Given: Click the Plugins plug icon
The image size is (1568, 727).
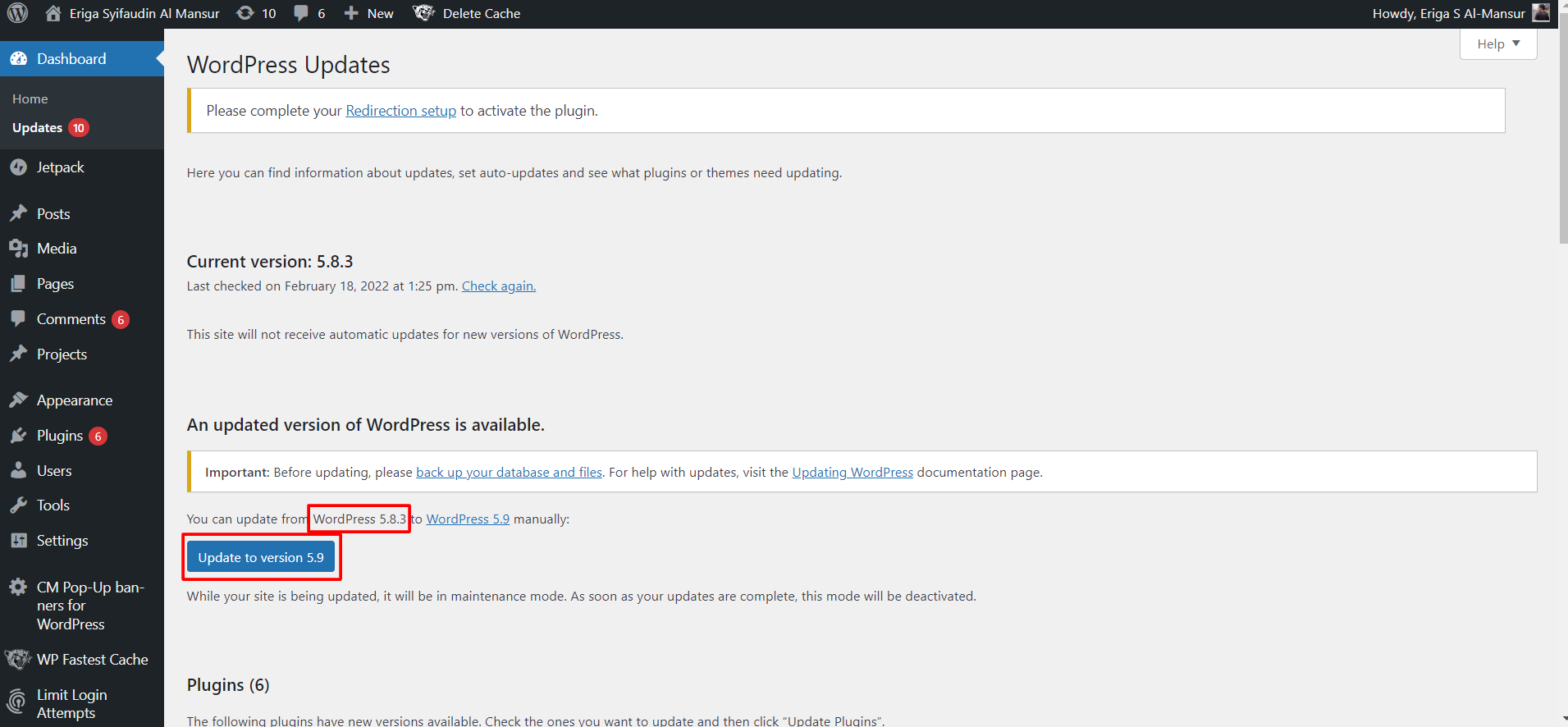Looking at the screenshot, I should (18, 436).
